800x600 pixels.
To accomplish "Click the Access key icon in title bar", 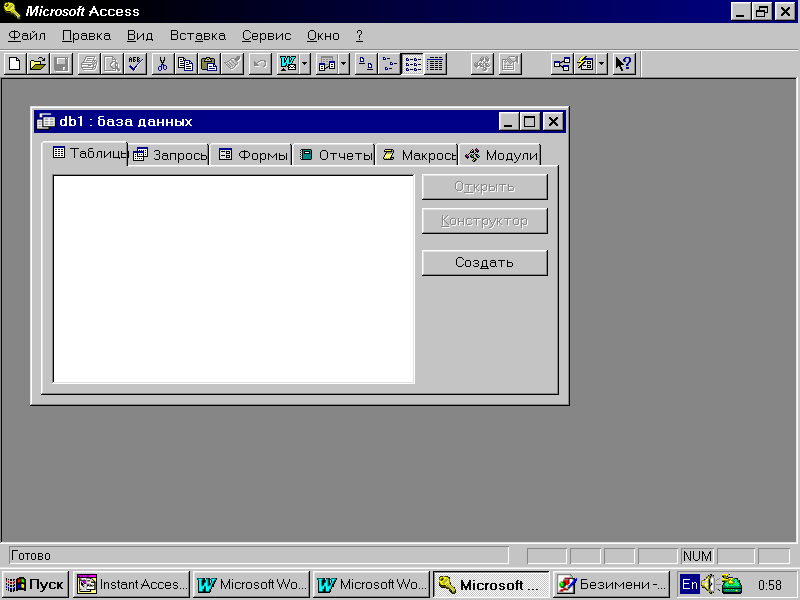I will 11,11.
